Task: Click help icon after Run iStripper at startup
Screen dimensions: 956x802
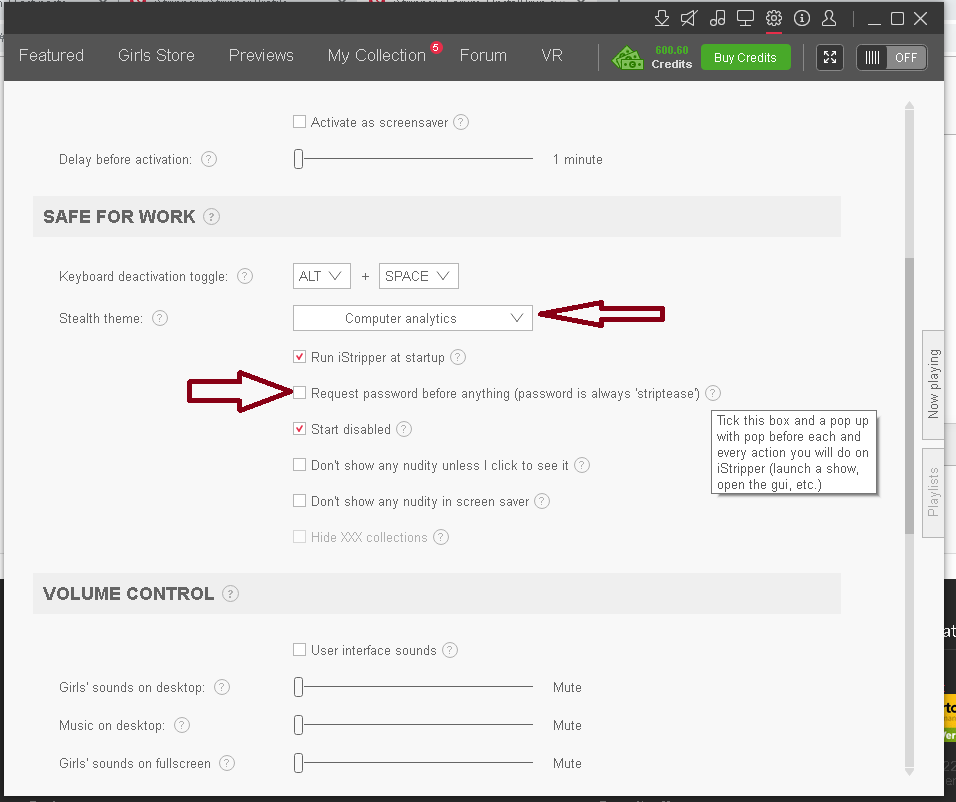Action: click(458, 357)
